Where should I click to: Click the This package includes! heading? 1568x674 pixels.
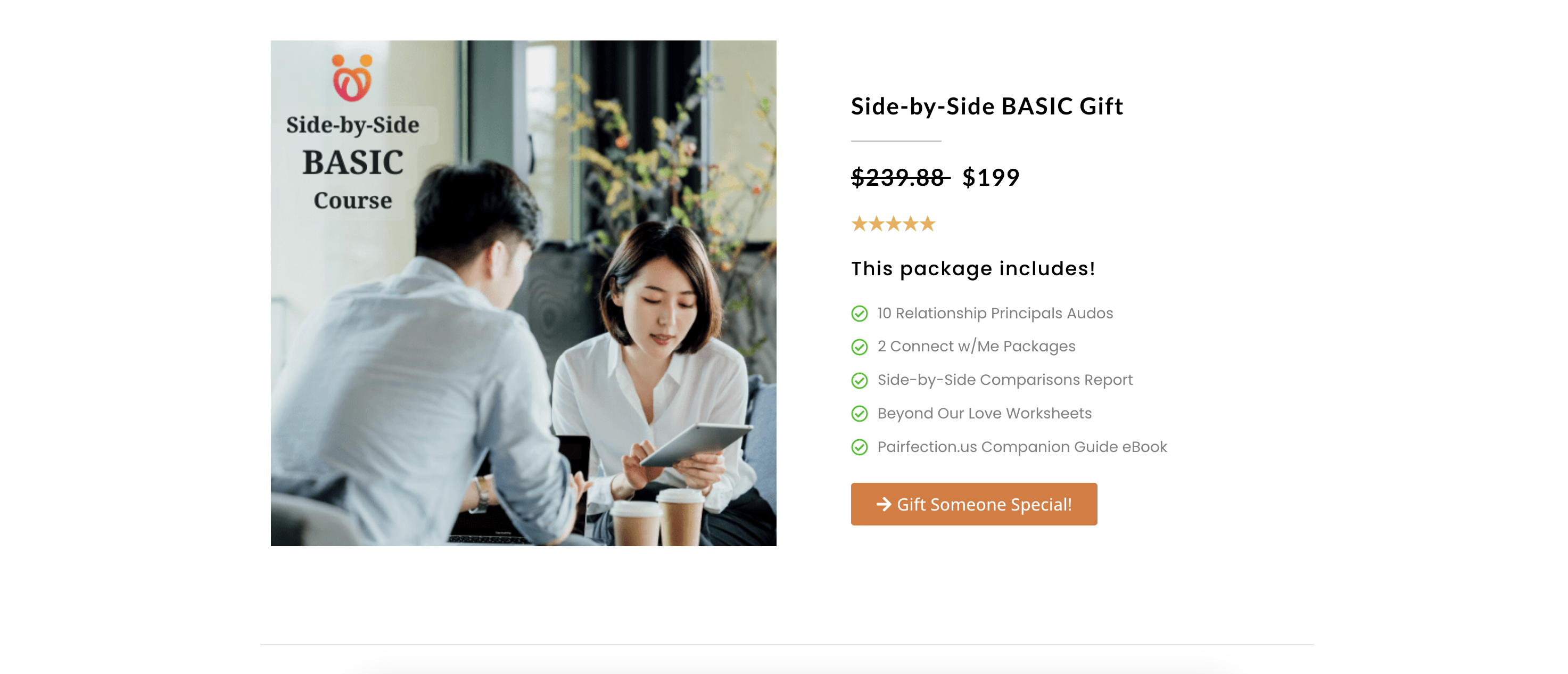pyautogui.click(x=973, y=268)
